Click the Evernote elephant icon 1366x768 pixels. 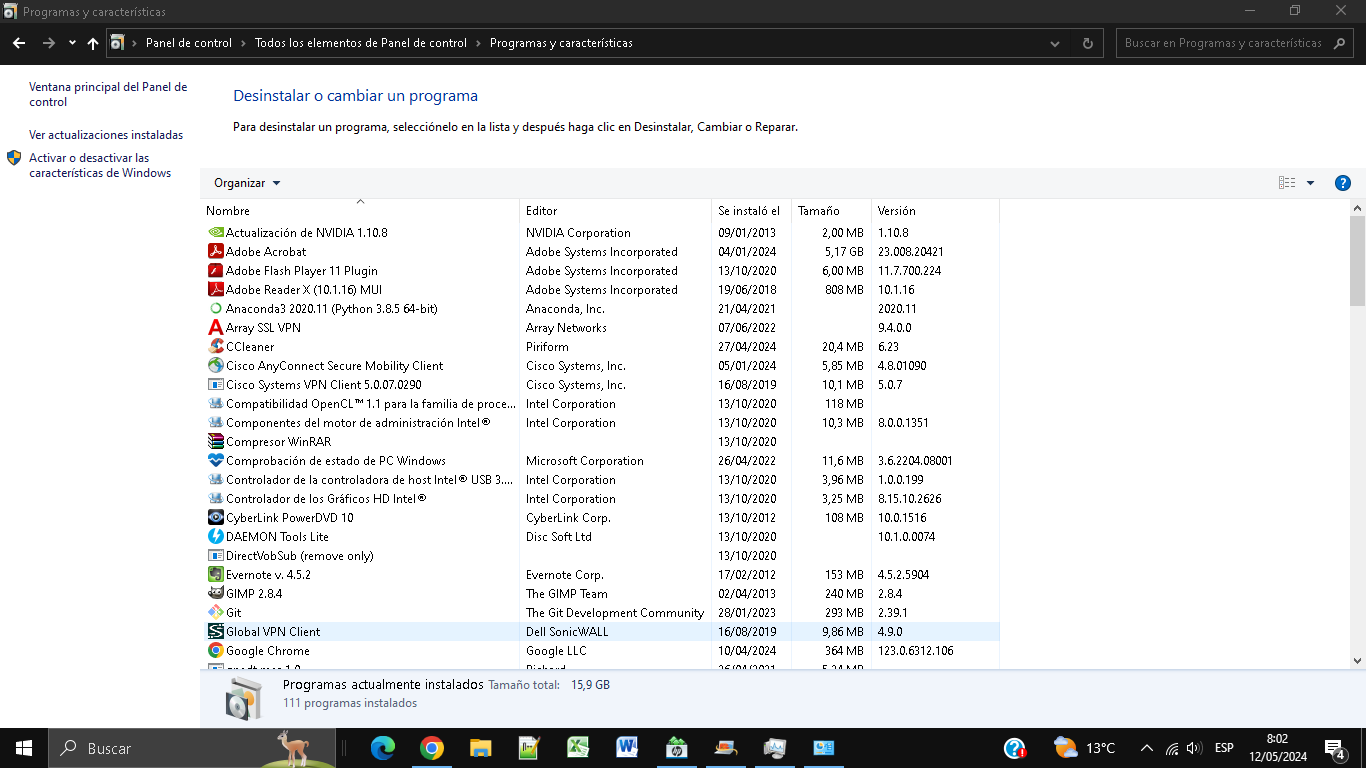[x=215, y=574]
